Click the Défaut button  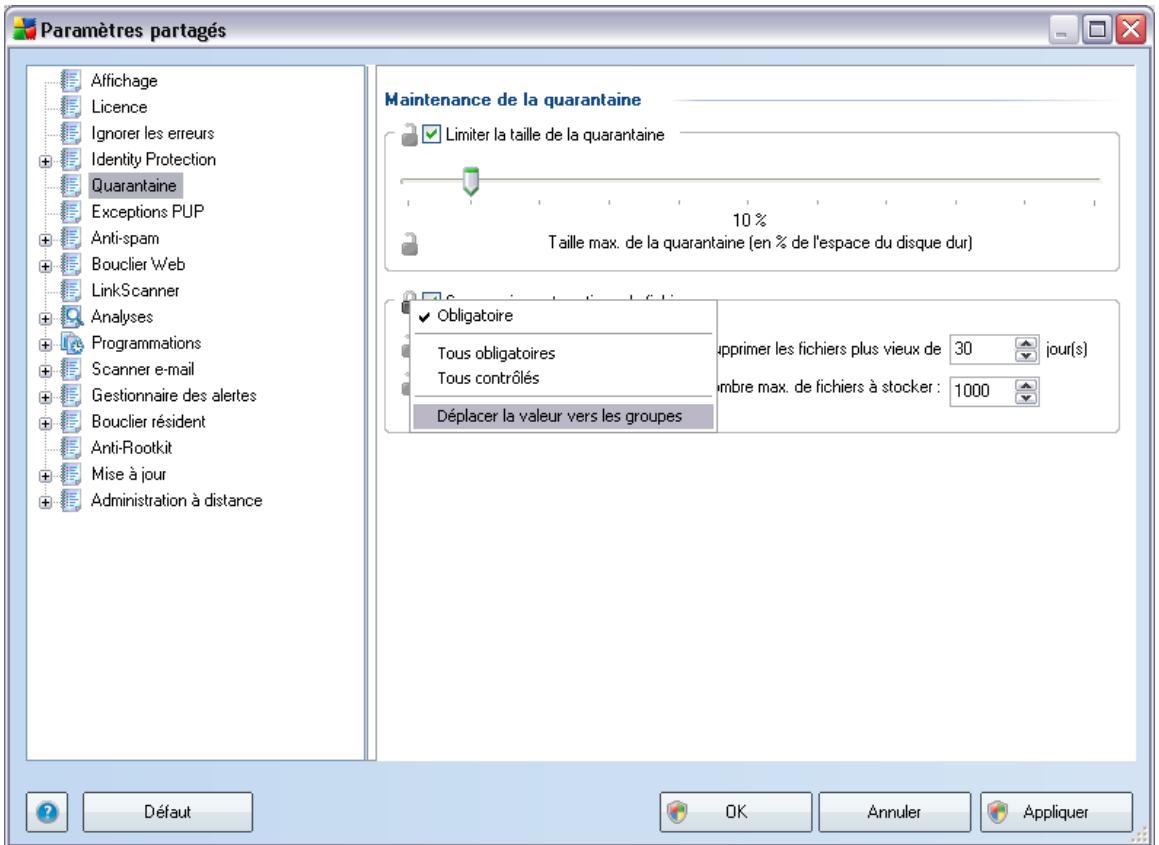pyautogui.click(x=168, y=812)
